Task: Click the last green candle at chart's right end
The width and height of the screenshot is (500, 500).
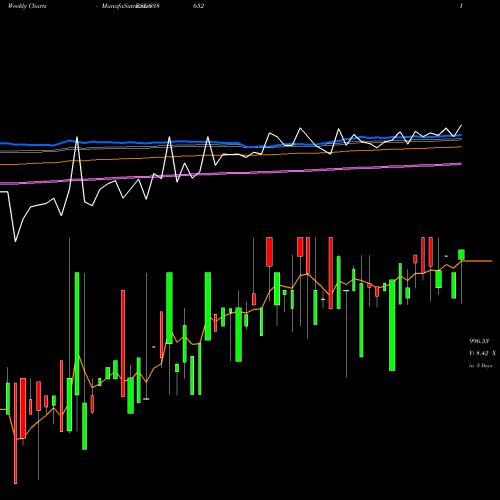Action: click(x=461, y=254)
